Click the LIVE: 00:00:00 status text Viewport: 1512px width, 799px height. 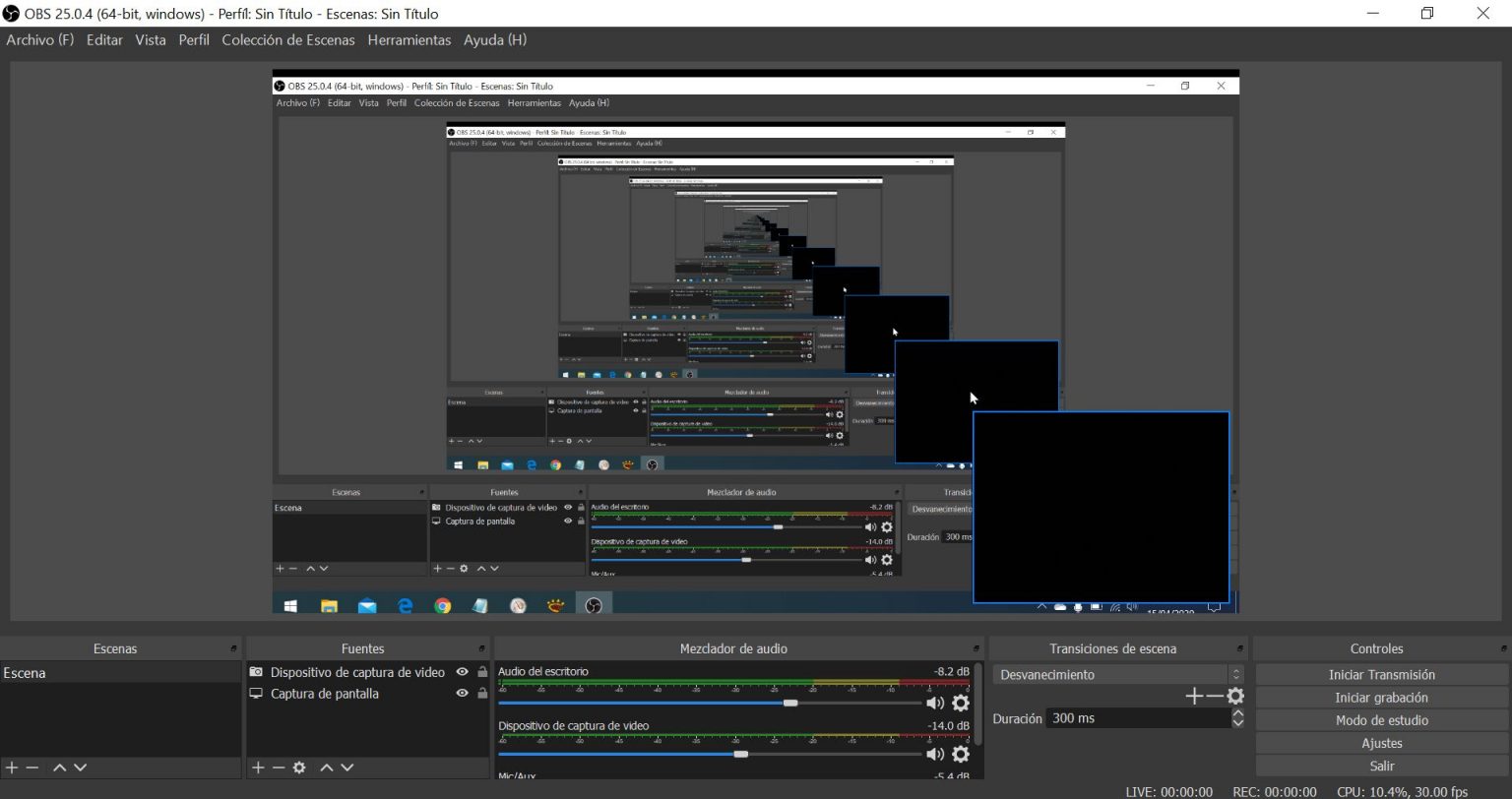point(1168,791)
